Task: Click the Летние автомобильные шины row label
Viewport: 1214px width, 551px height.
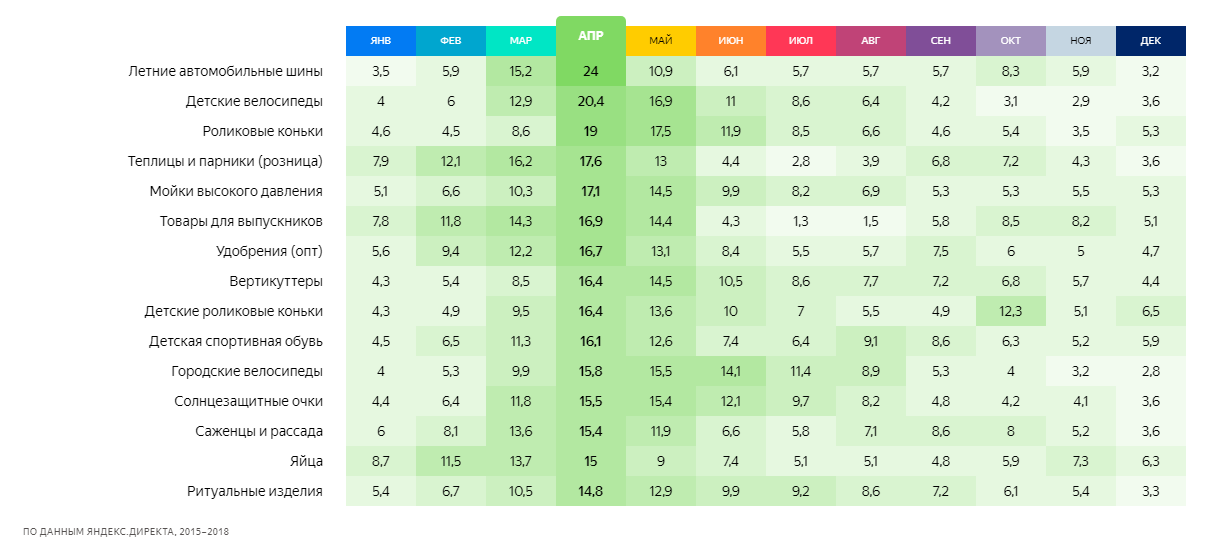Action: (226, 72)
